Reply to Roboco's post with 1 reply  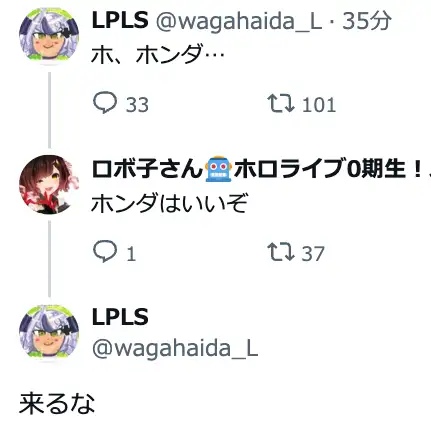click(105, 252)
